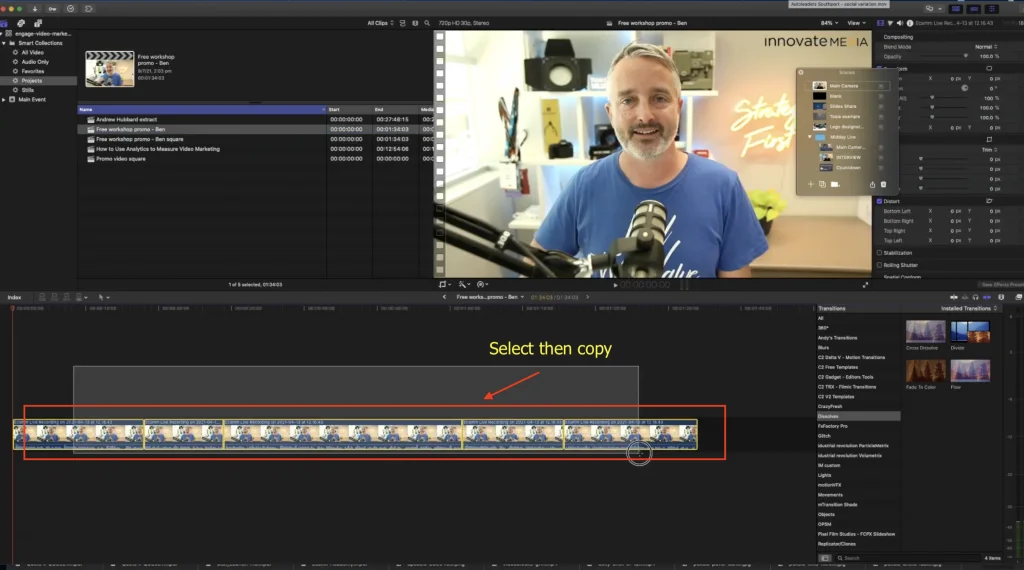Show the Photos and Audio sidebar

click(x=21, y=23)
